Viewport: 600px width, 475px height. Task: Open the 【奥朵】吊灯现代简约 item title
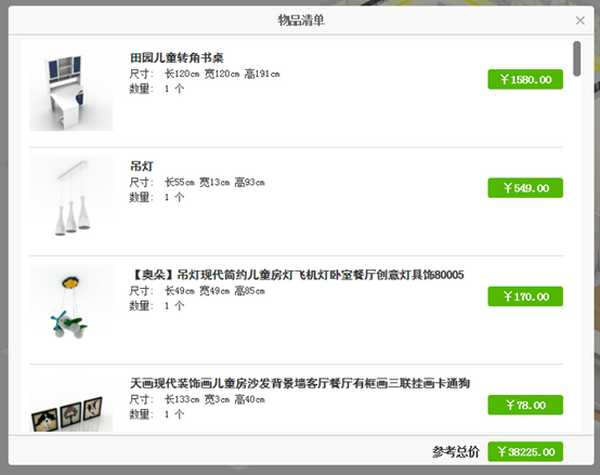(297, 275)
